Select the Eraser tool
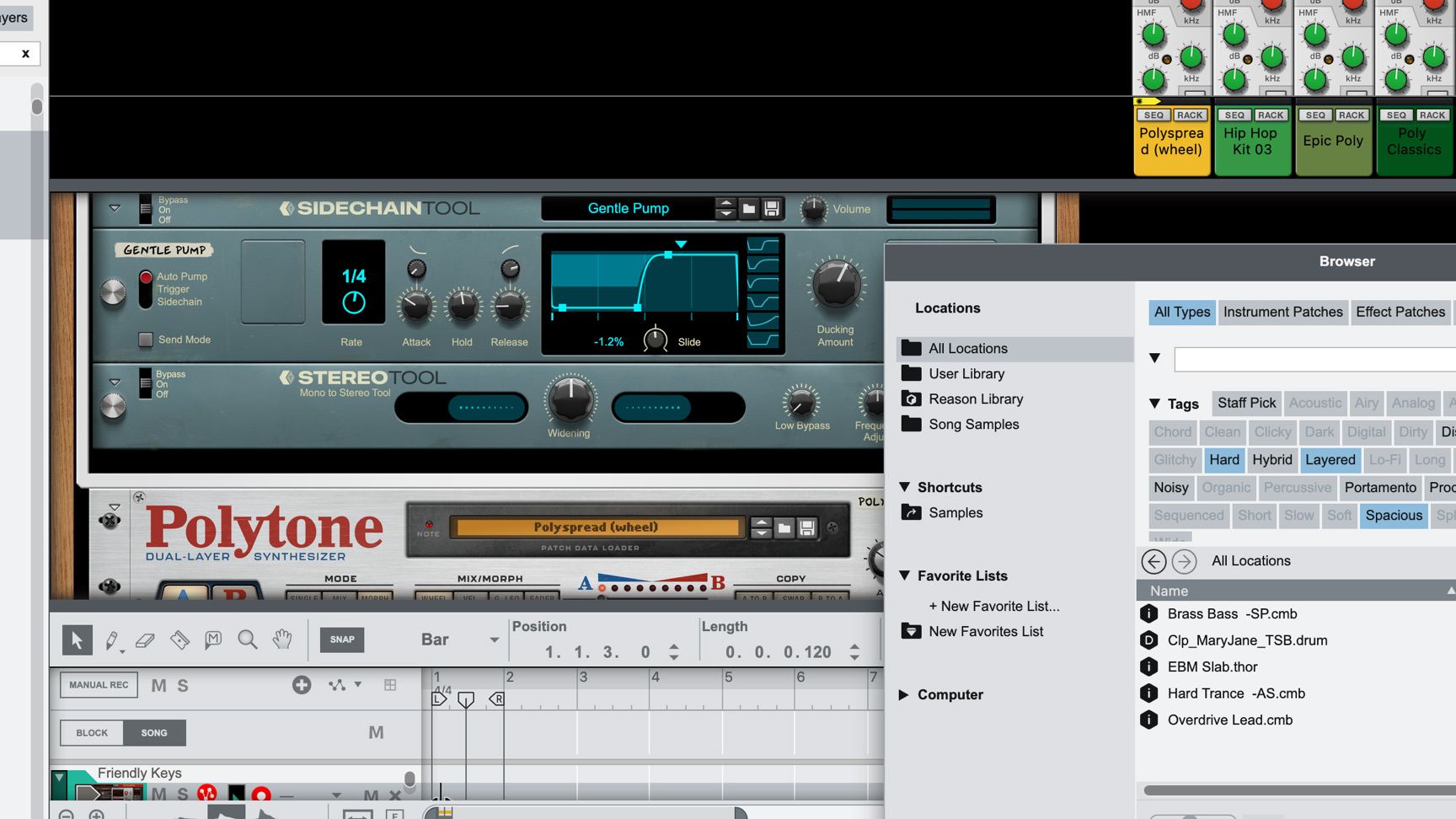 click(145, 640)
